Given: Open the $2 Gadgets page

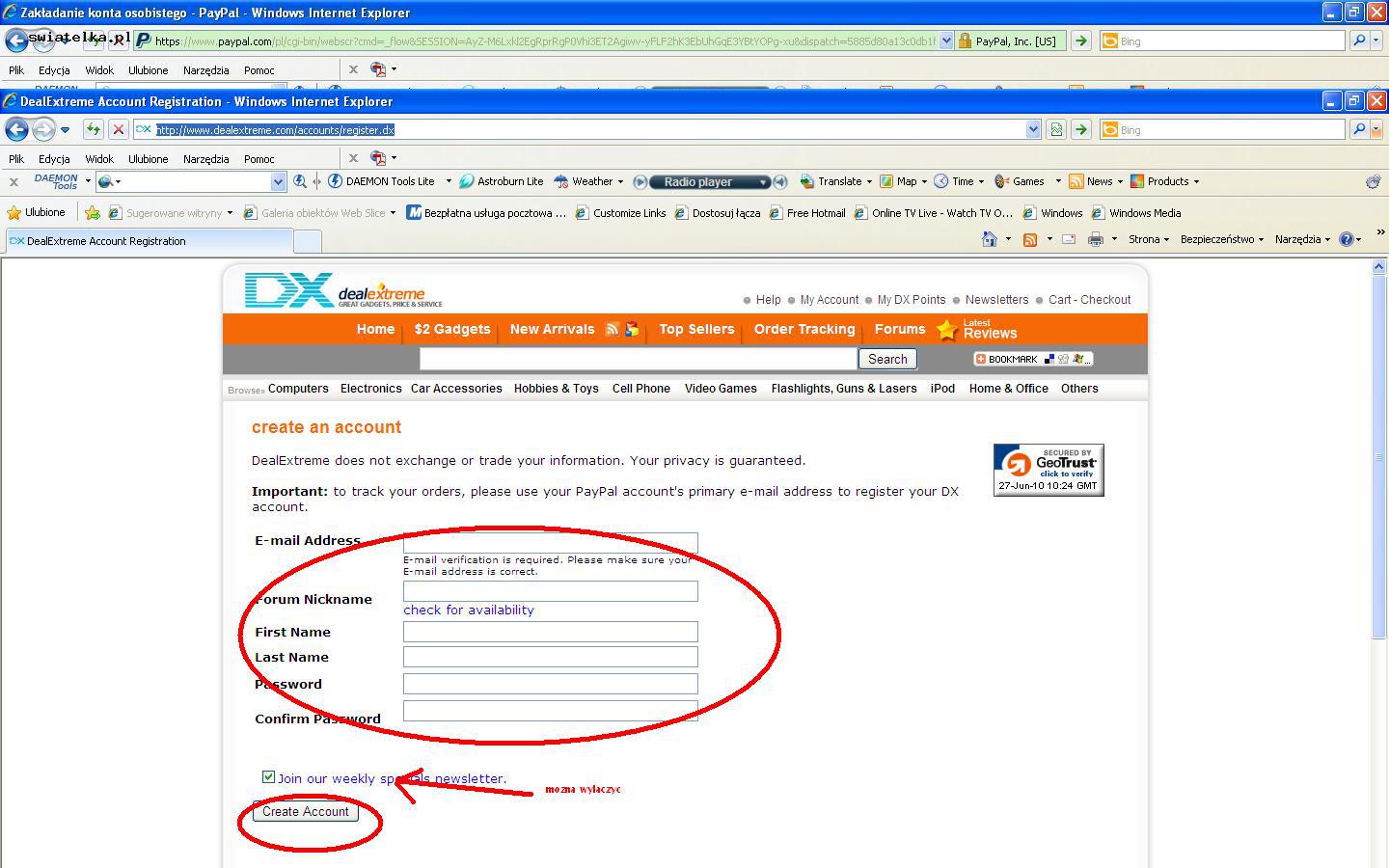Looking at the screenshot, I should [x=452, y=329].
